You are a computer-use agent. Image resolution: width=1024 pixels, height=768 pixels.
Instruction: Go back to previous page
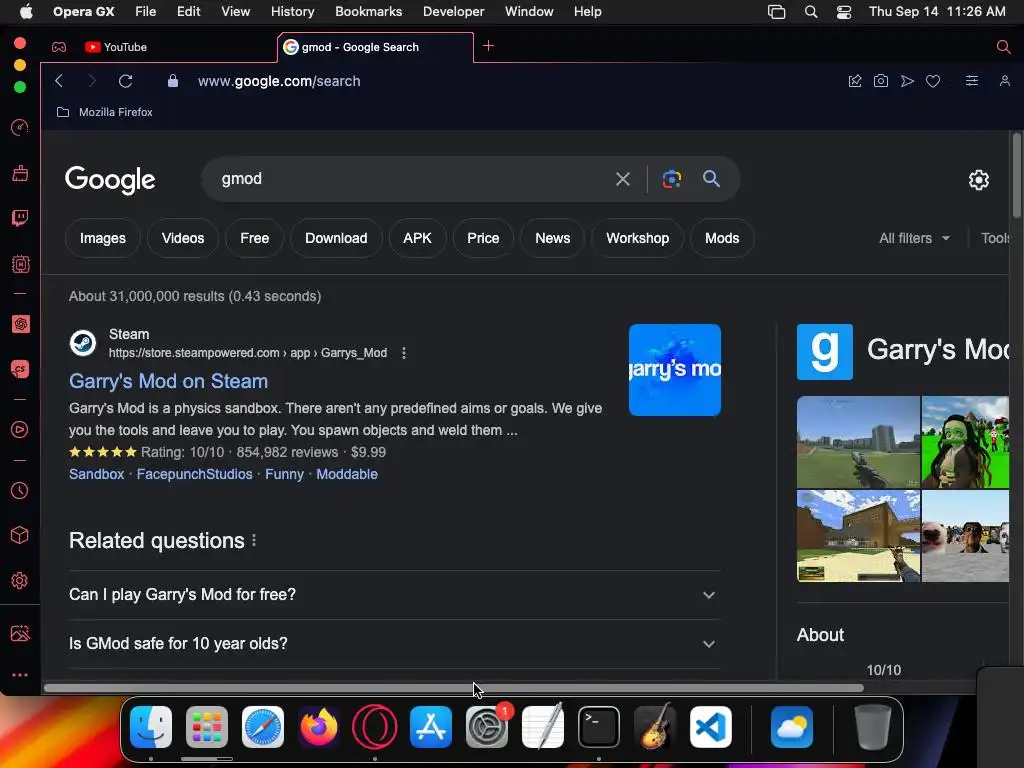pos(59,81)
